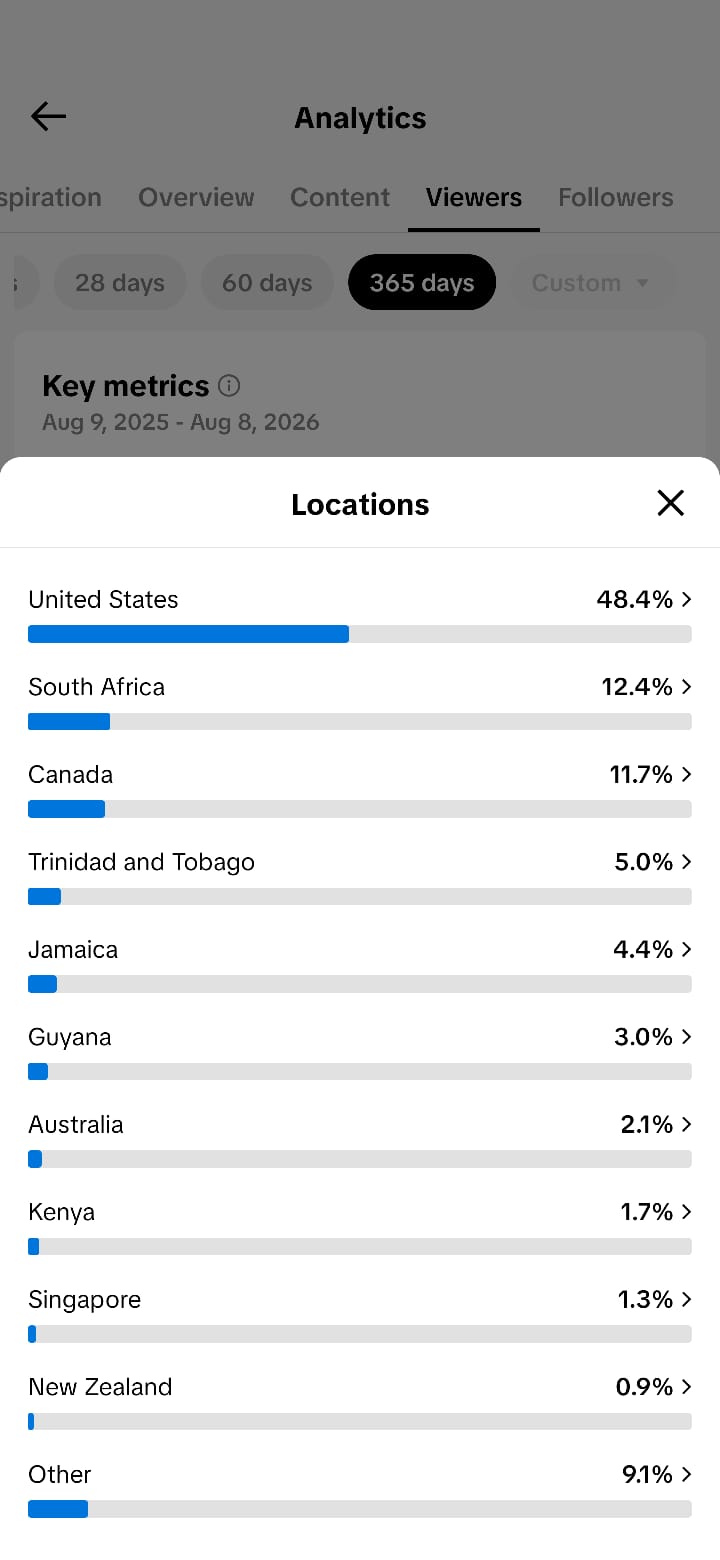Screen dimensions: 720x1560
Task: Switch to the Overview tab
Action: tap(196, 197)
